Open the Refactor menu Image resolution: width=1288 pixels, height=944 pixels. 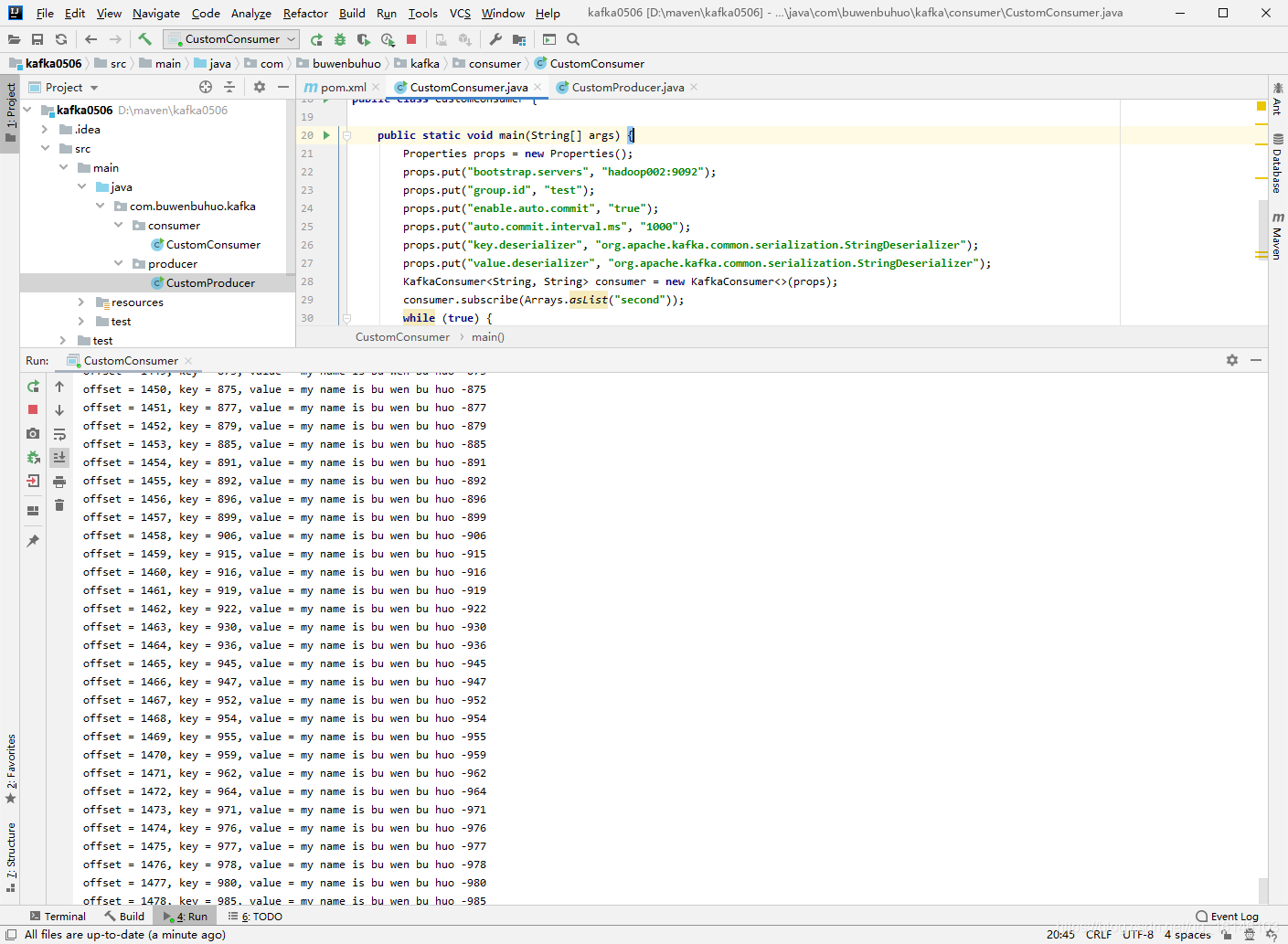pos(305,13)
